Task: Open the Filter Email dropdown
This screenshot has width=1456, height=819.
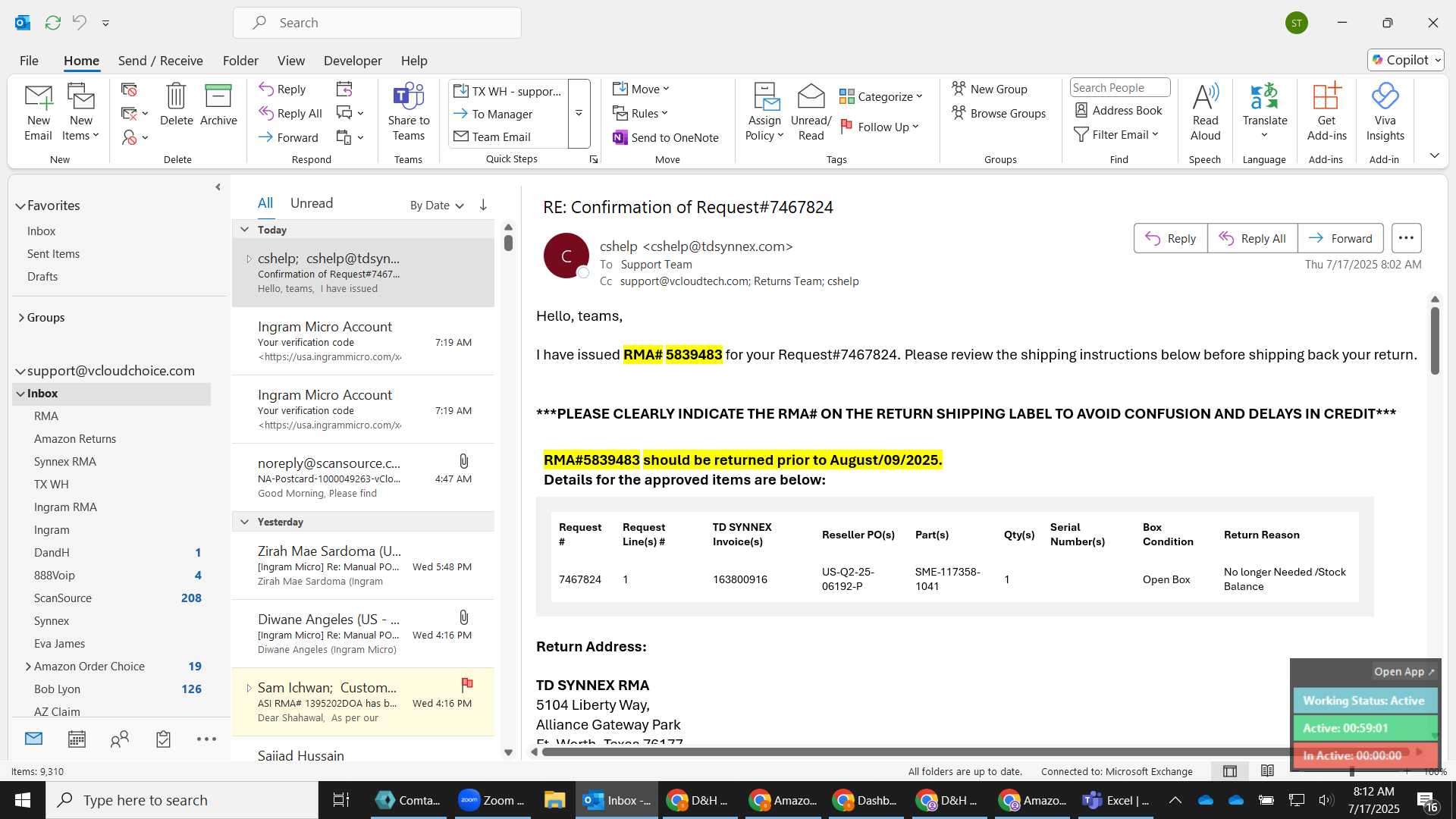Action: tap(1116, 134)
